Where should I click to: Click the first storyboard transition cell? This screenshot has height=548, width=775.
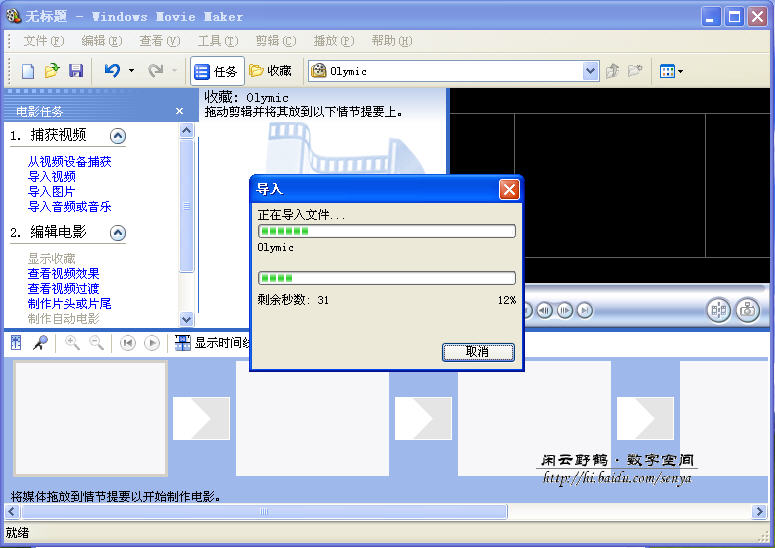pos(201,419)
